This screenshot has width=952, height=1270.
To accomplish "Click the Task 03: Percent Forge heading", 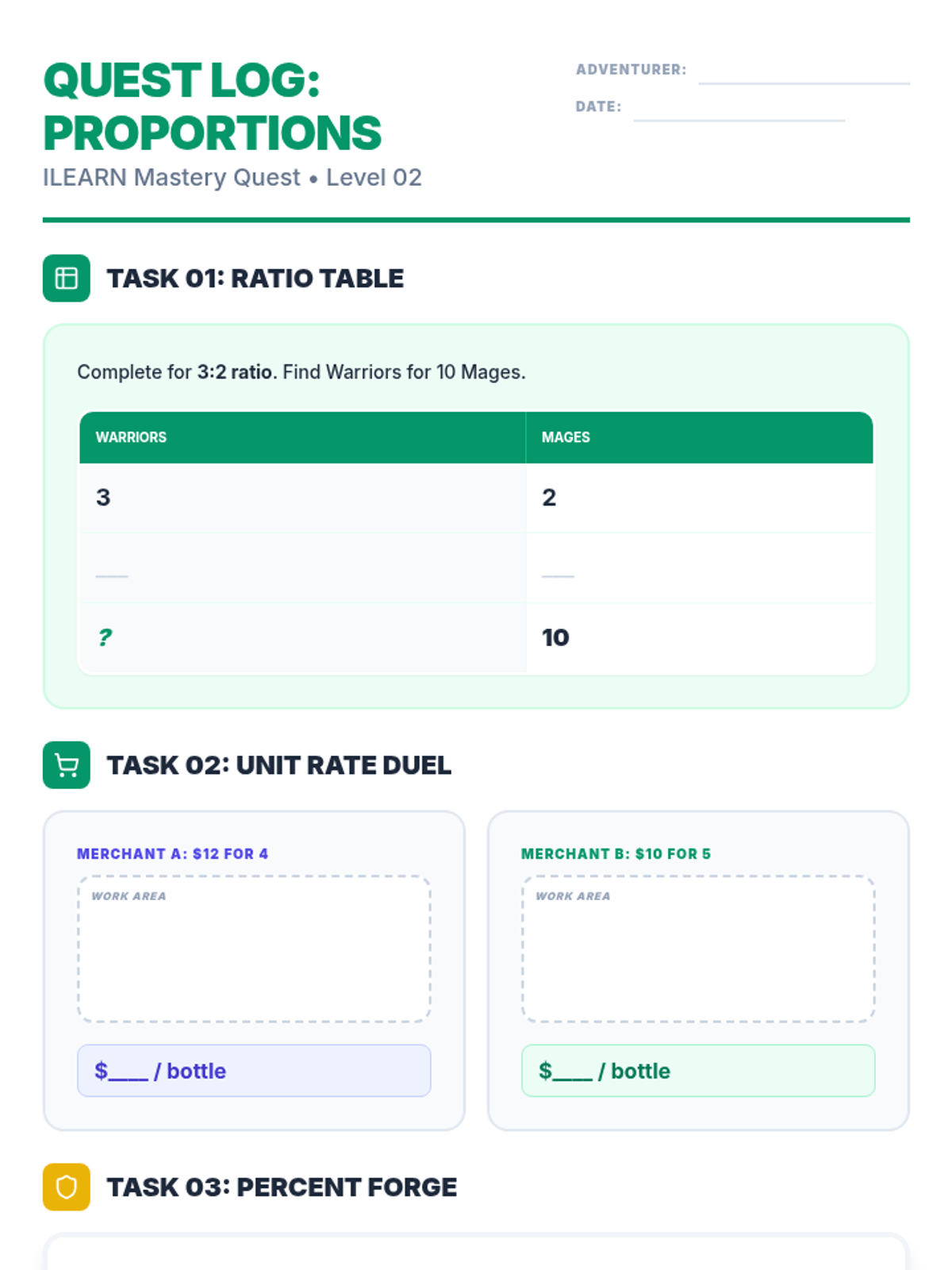I will coord(282,1187).
